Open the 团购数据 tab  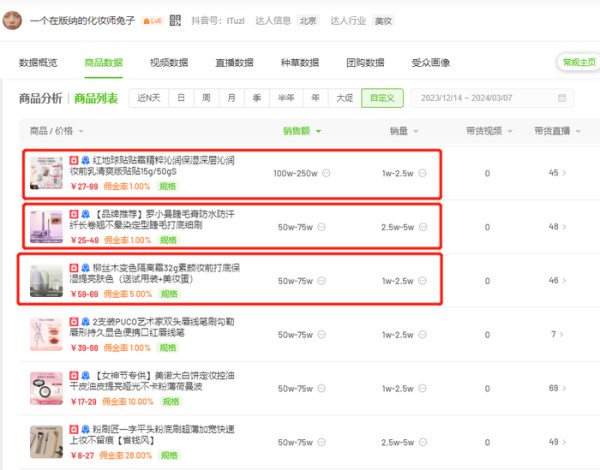pyautogui.click(x=365, y=63)
